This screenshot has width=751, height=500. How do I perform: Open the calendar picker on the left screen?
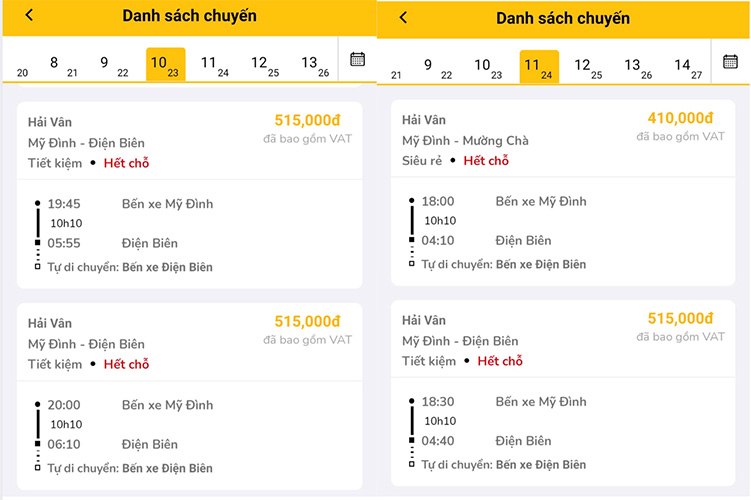(x=357, y=59)
